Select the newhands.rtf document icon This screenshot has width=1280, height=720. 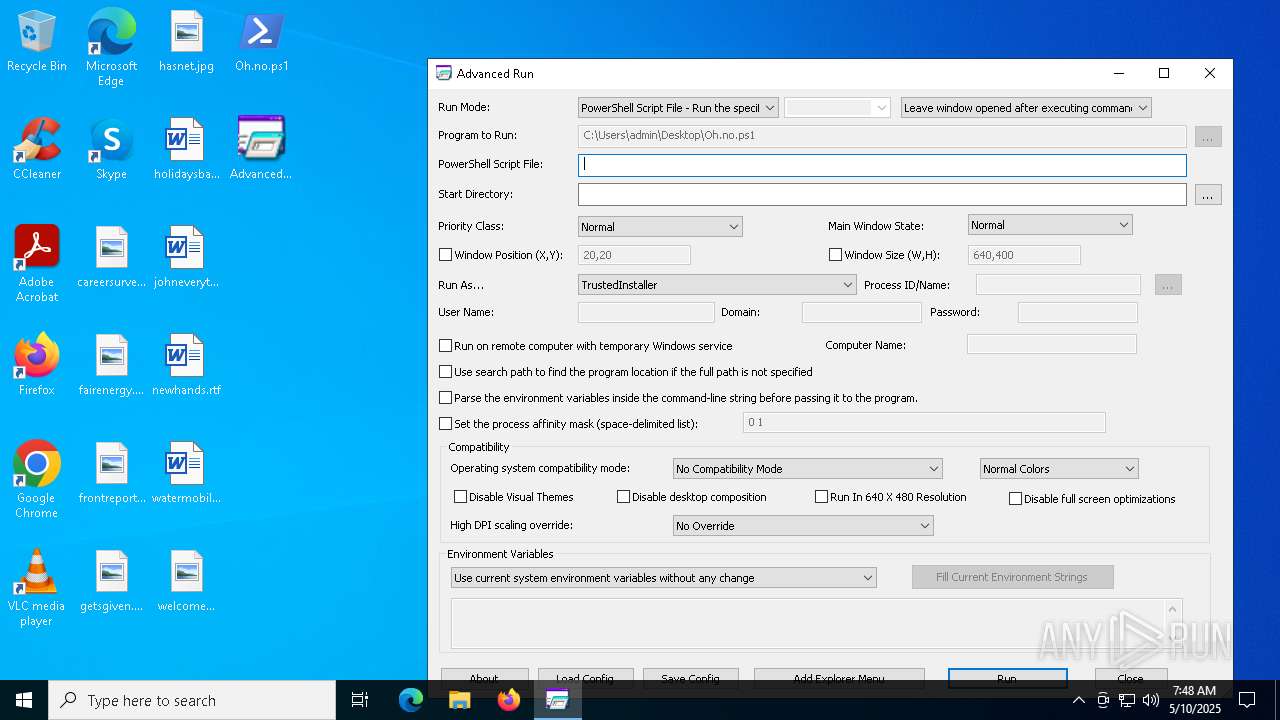click(186, 365)
